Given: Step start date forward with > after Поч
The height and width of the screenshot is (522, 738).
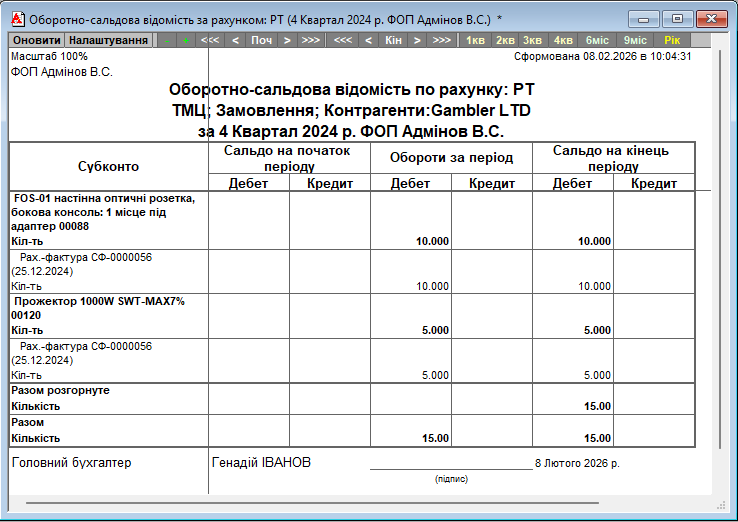Looking at the screenshot, I should [x=286, y=40].
